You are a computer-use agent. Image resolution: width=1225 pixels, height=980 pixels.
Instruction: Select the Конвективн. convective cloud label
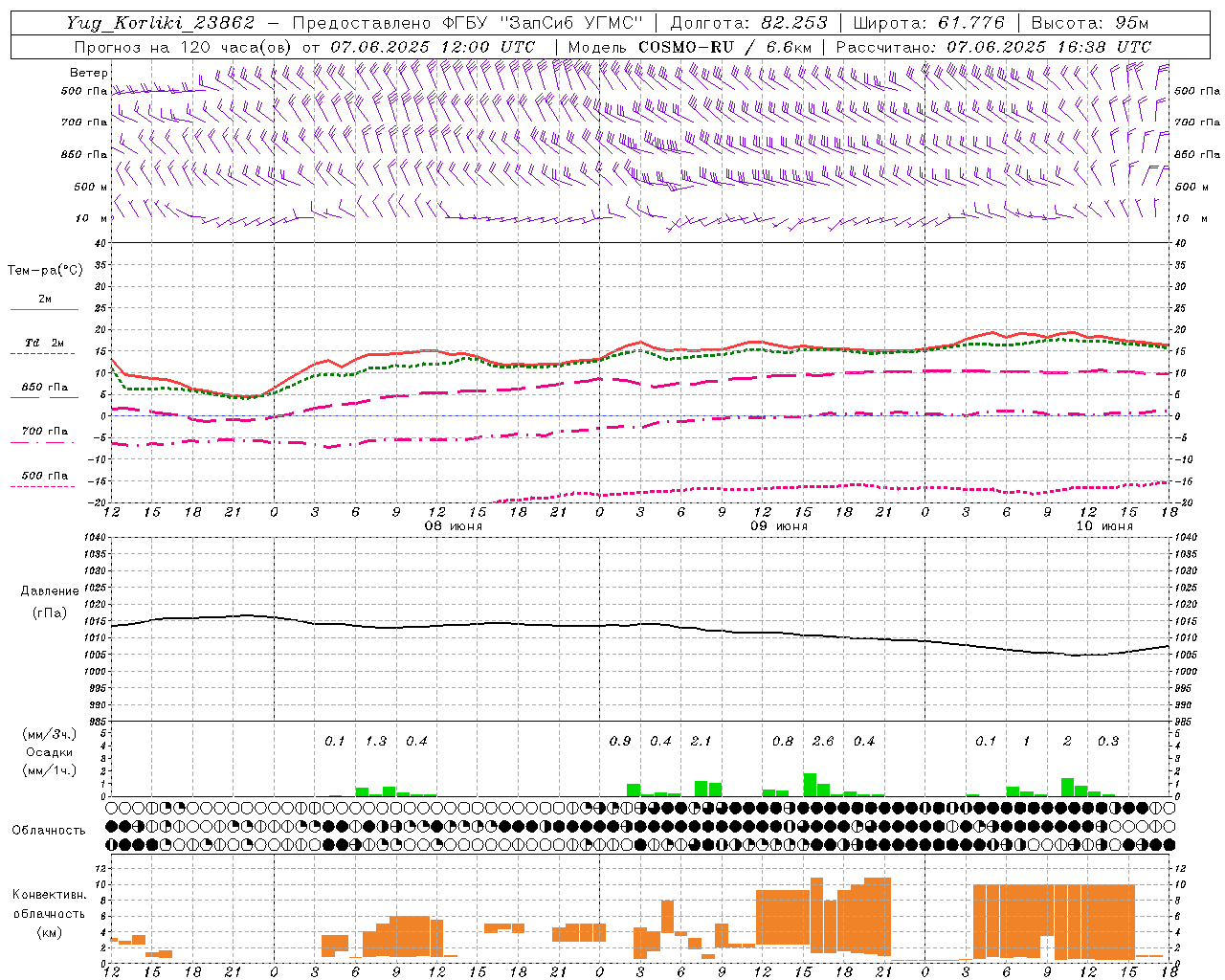tap(50, 895)
